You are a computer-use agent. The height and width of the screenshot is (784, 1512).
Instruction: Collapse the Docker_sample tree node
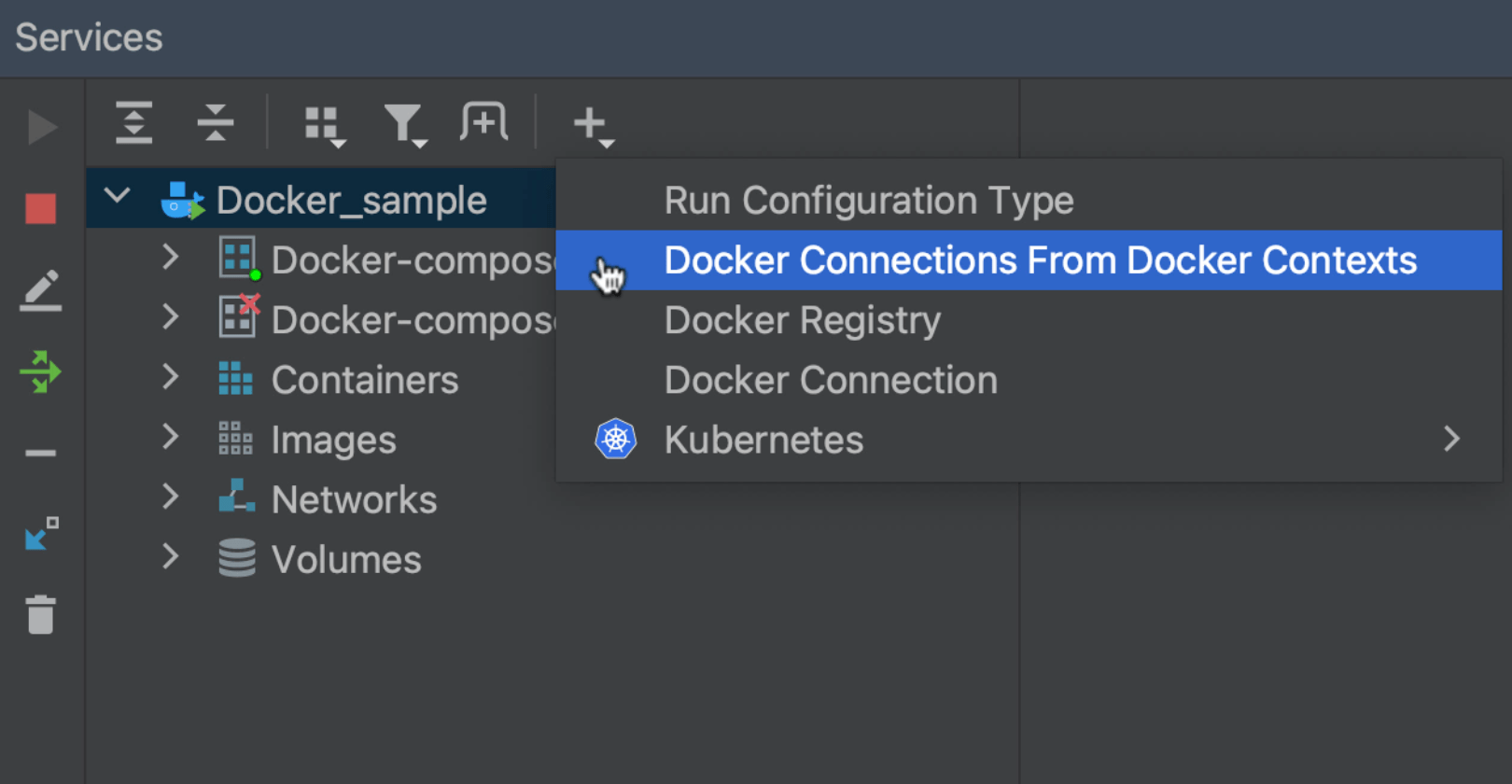pos(118,197)
